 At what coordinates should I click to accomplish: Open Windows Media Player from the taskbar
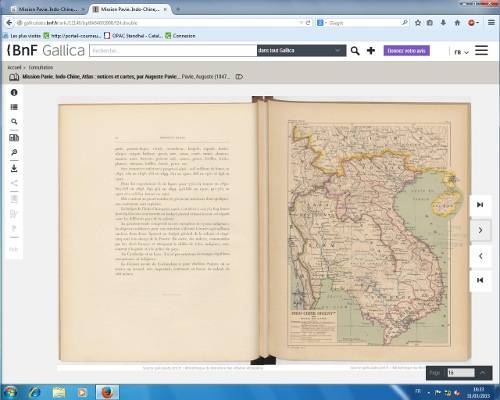(82, 392)
